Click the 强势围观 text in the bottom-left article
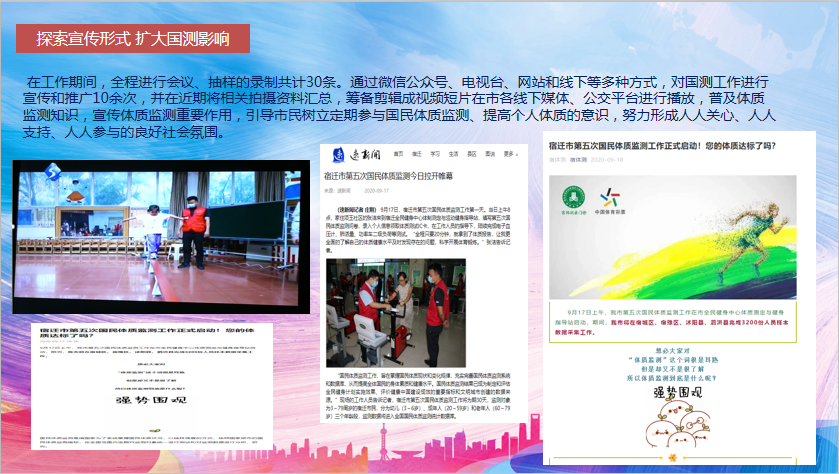 [x=151, y=400]
